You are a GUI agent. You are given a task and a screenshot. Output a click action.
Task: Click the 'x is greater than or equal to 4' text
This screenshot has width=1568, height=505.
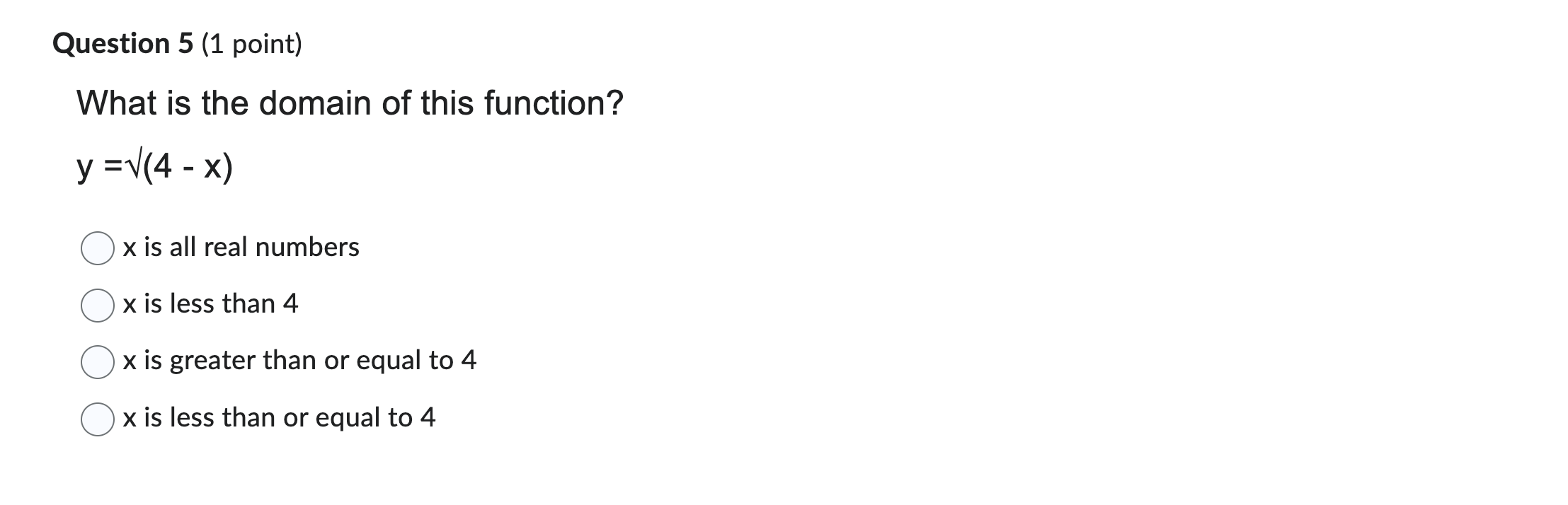299,361
